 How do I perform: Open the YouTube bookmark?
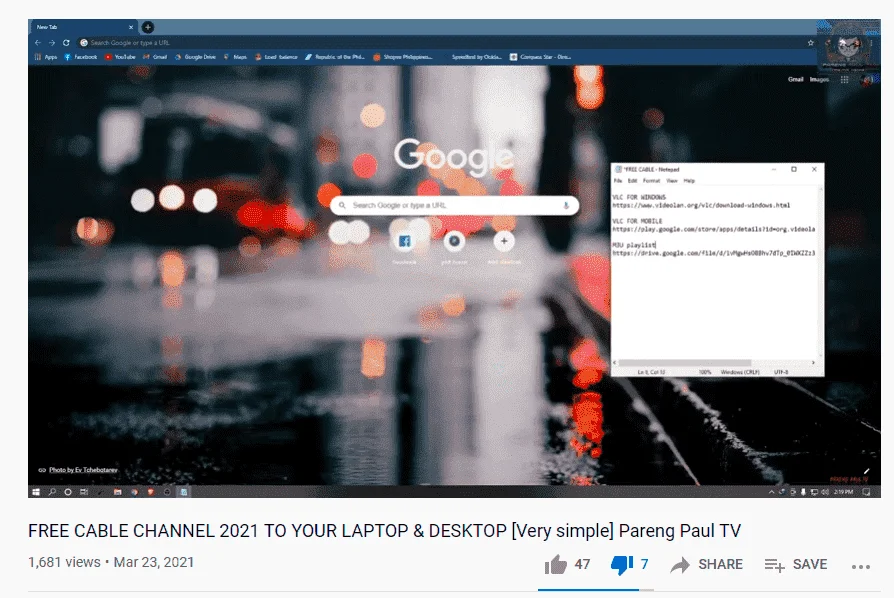[x=120, y=57]
